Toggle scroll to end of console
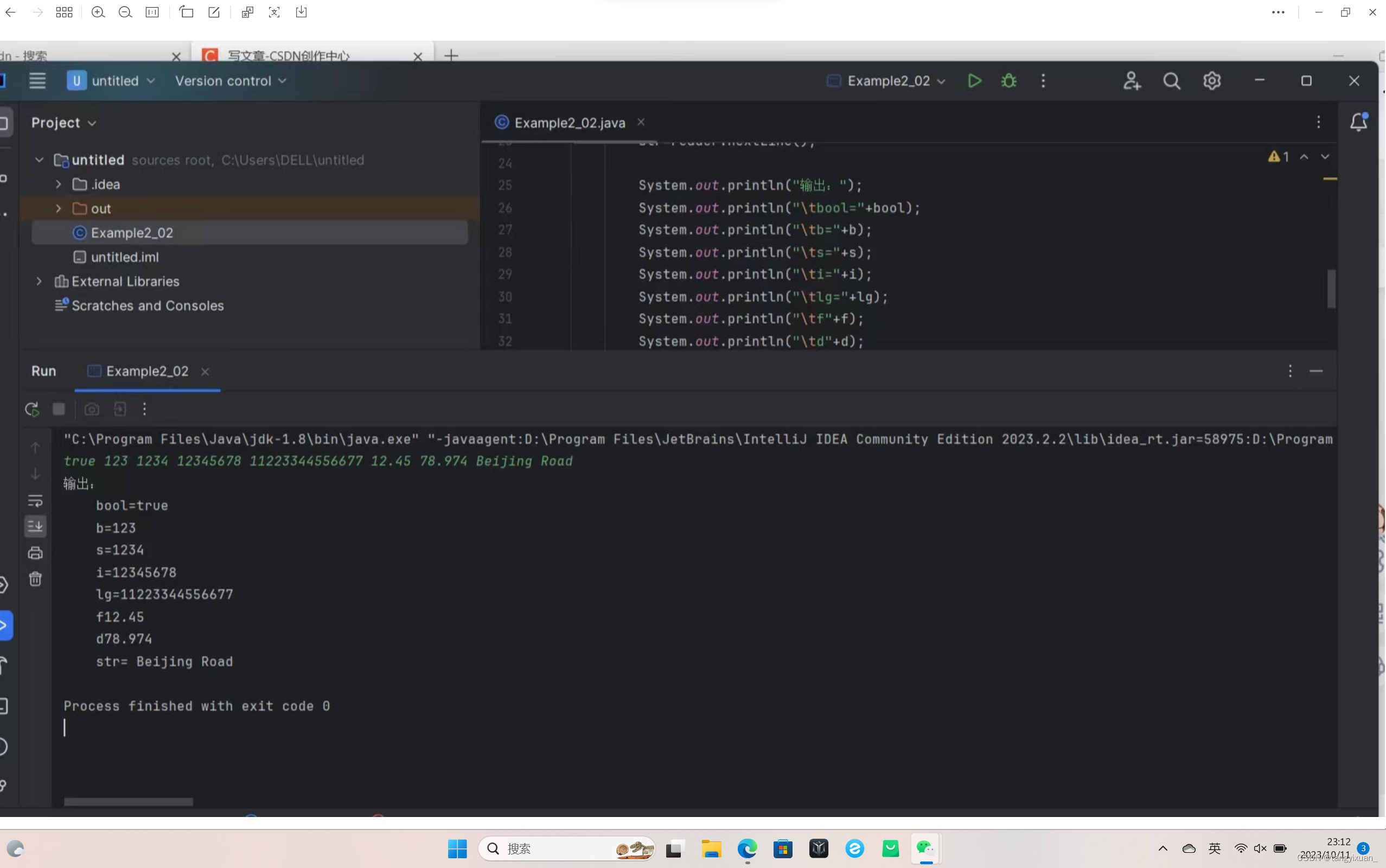This screenshot has width=1386, height=868. tap(36, 526)
